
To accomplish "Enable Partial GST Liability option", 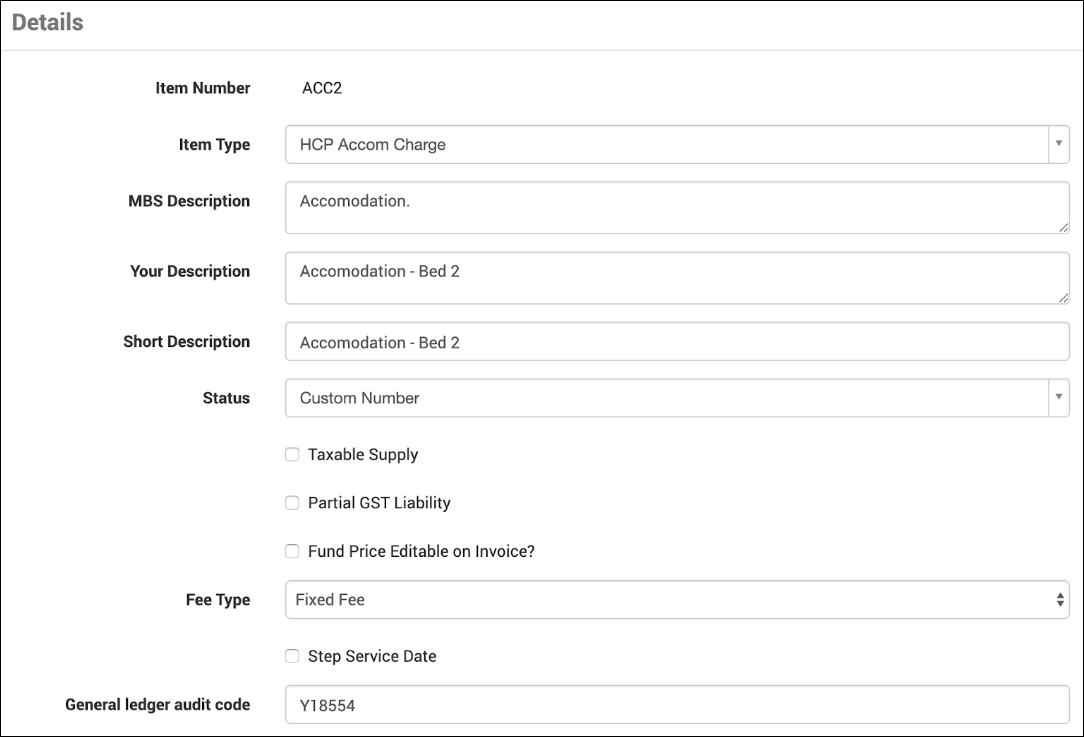I will tap(292, 503).
